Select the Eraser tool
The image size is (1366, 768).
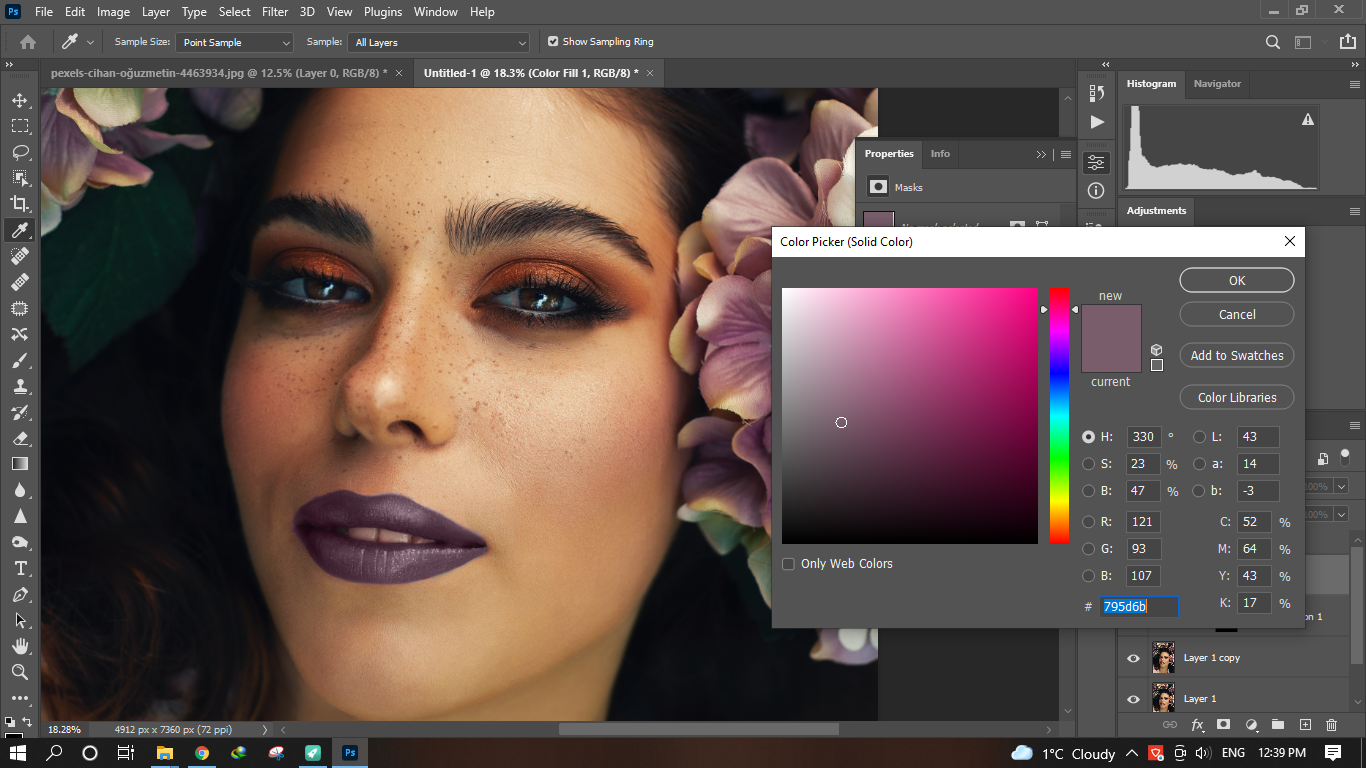click(x=20, y=438)
